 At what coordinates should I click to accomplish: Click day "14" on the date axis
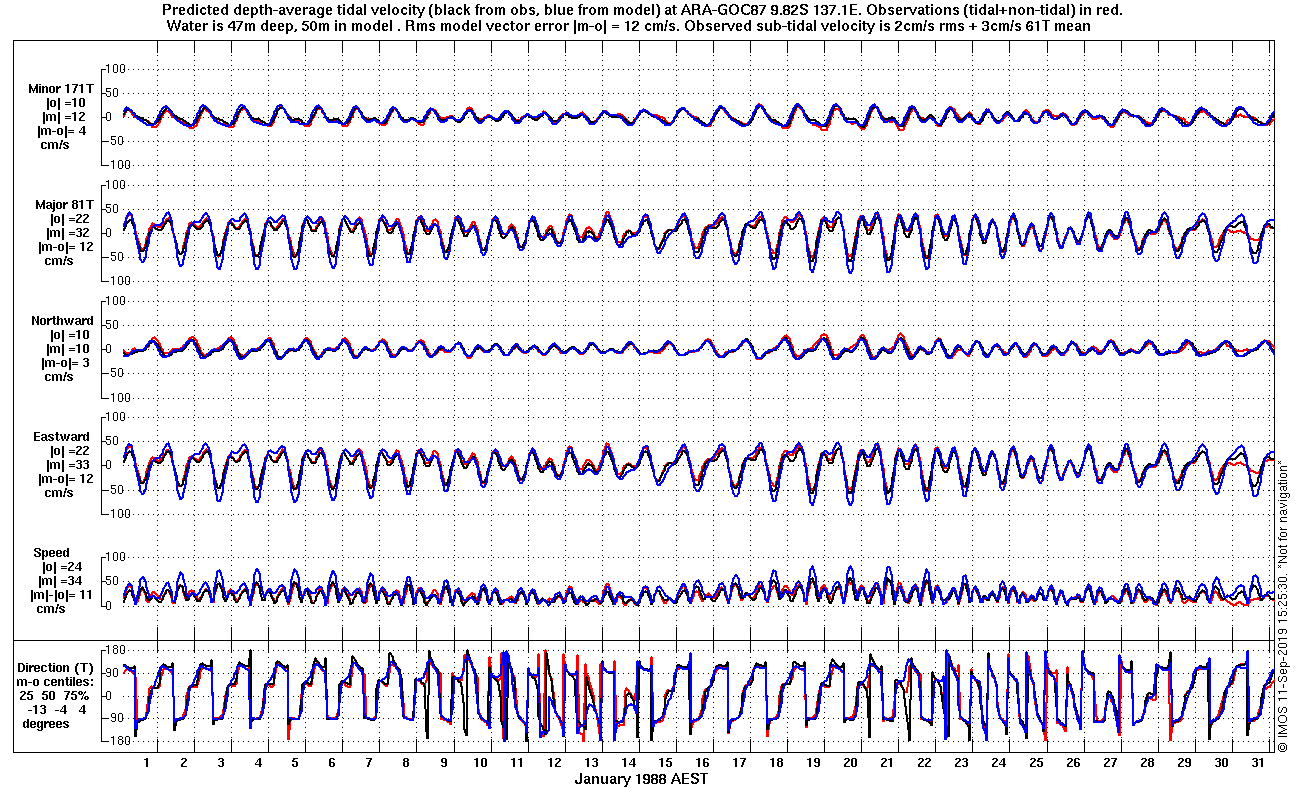(628, 762)
